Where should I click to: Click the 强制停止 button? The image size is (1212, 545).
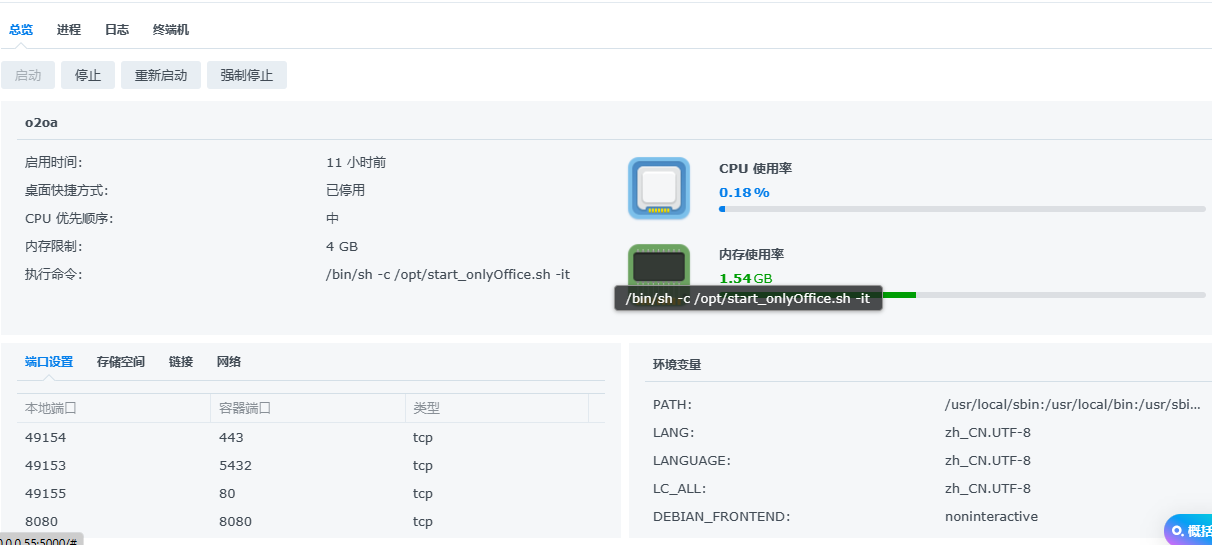point(247,75)
